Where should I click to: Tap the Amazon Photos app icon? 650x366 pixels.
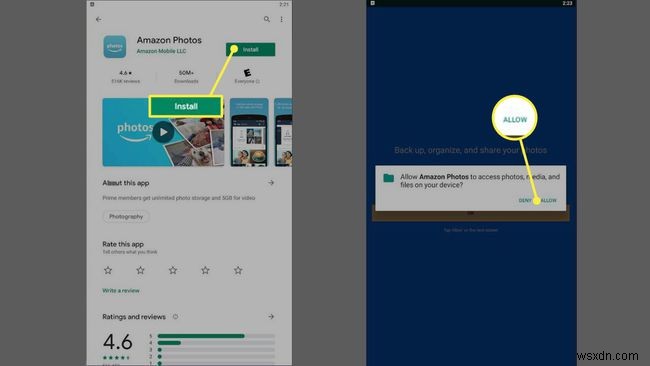click(115, 47)
